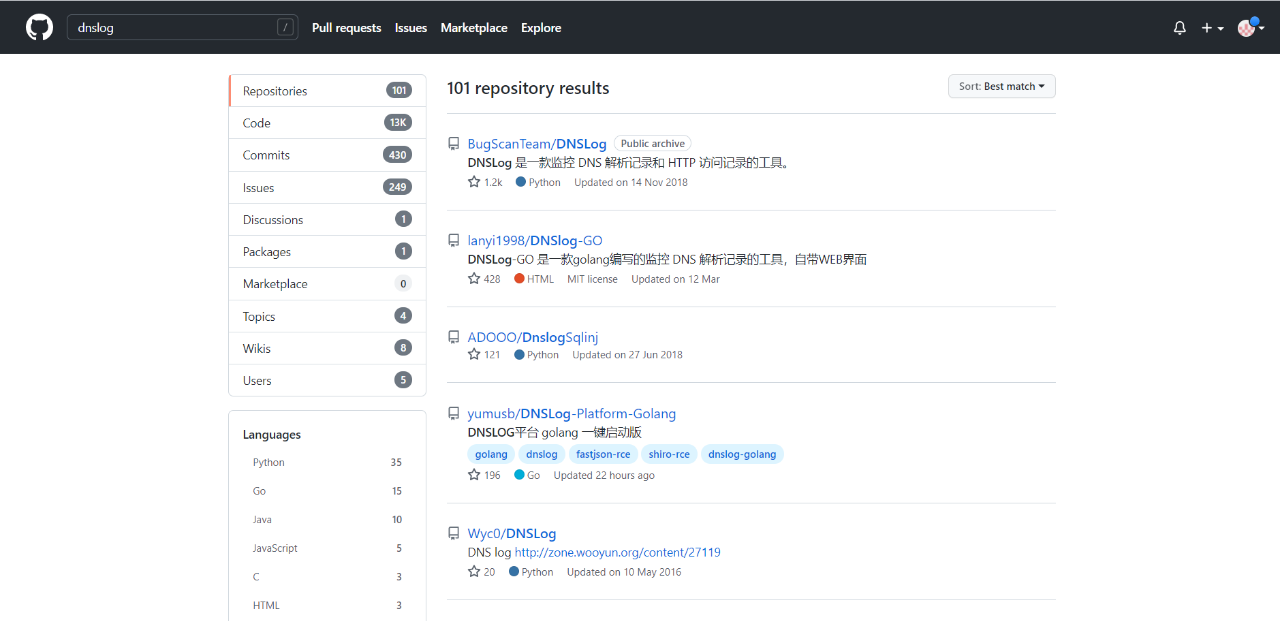Click the star icon for Wyc0/DNSLog
The height and width of the screenshot is (621, 1280).
coord(474,572)
